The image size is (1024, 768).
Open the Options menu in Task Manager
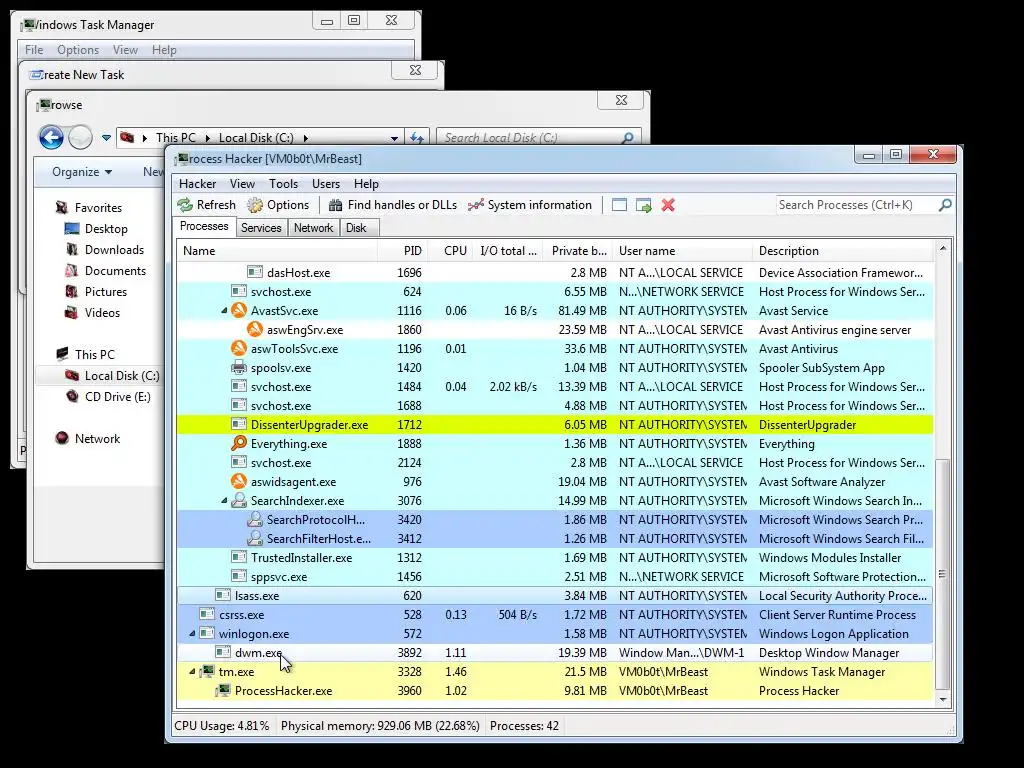78,50
